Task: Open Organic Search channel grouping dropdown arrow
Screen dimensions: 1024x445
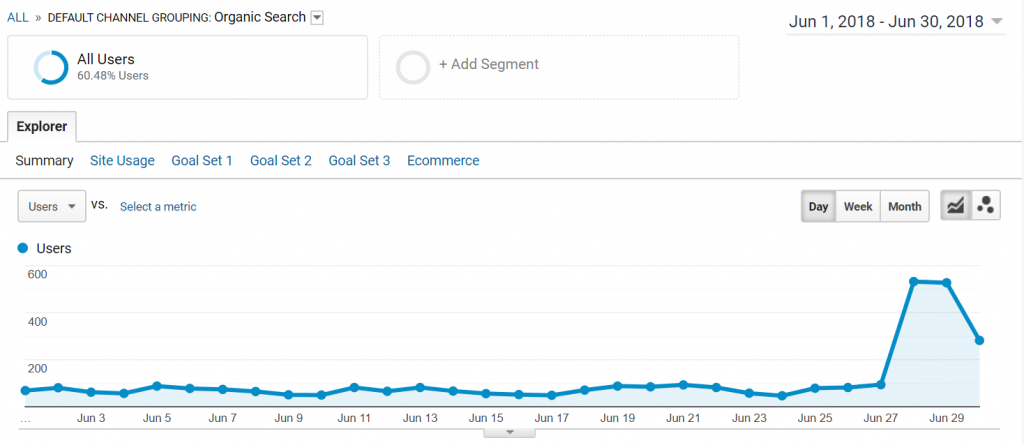Action: tap(317, 18)
